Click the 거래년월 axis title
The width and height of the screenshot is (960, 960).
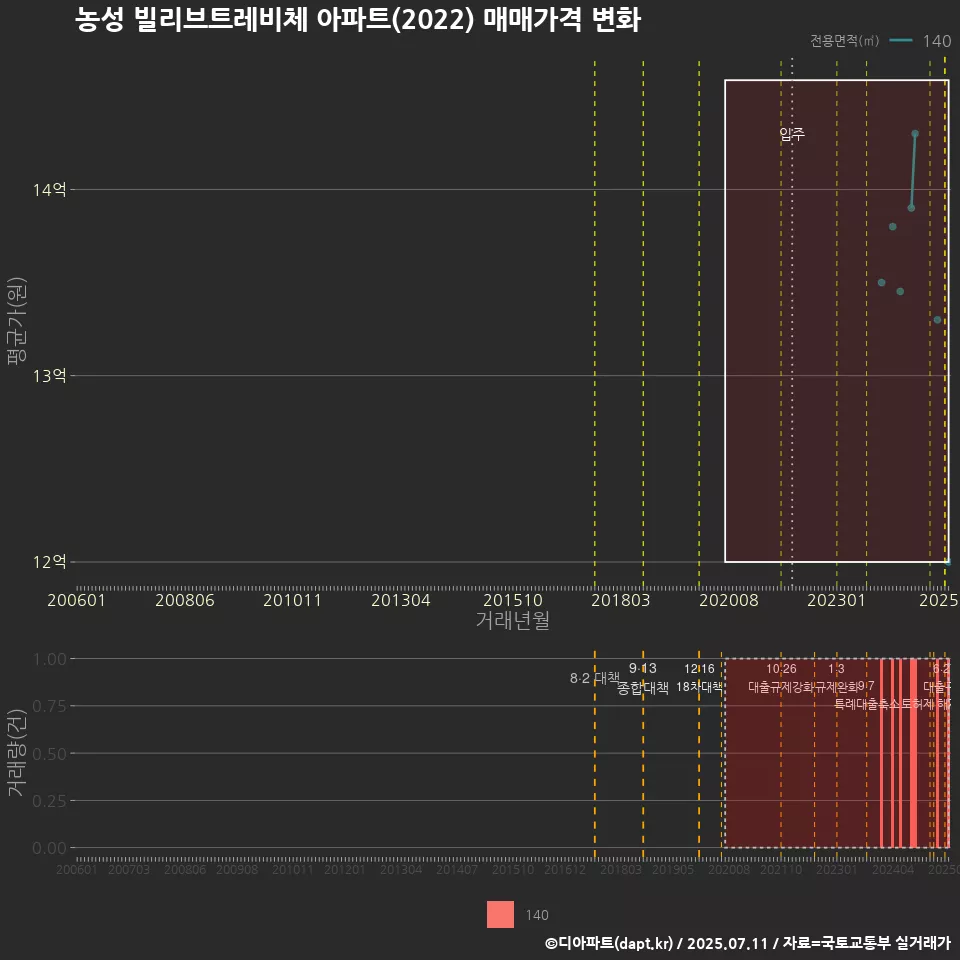click(x=512, y=620)
